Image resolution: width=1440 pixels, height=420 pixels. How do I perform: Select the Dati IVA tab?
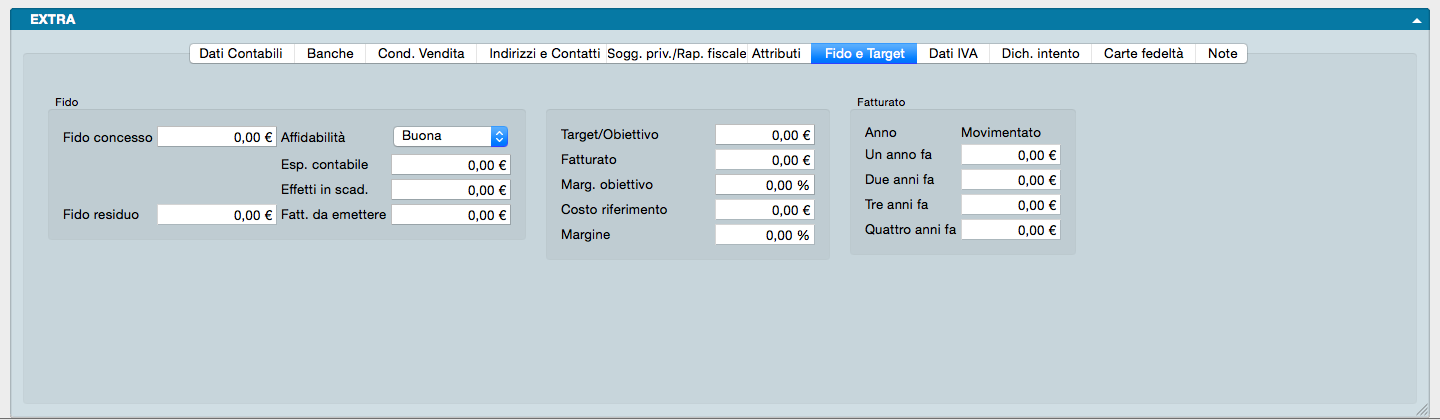click(953, 54)
